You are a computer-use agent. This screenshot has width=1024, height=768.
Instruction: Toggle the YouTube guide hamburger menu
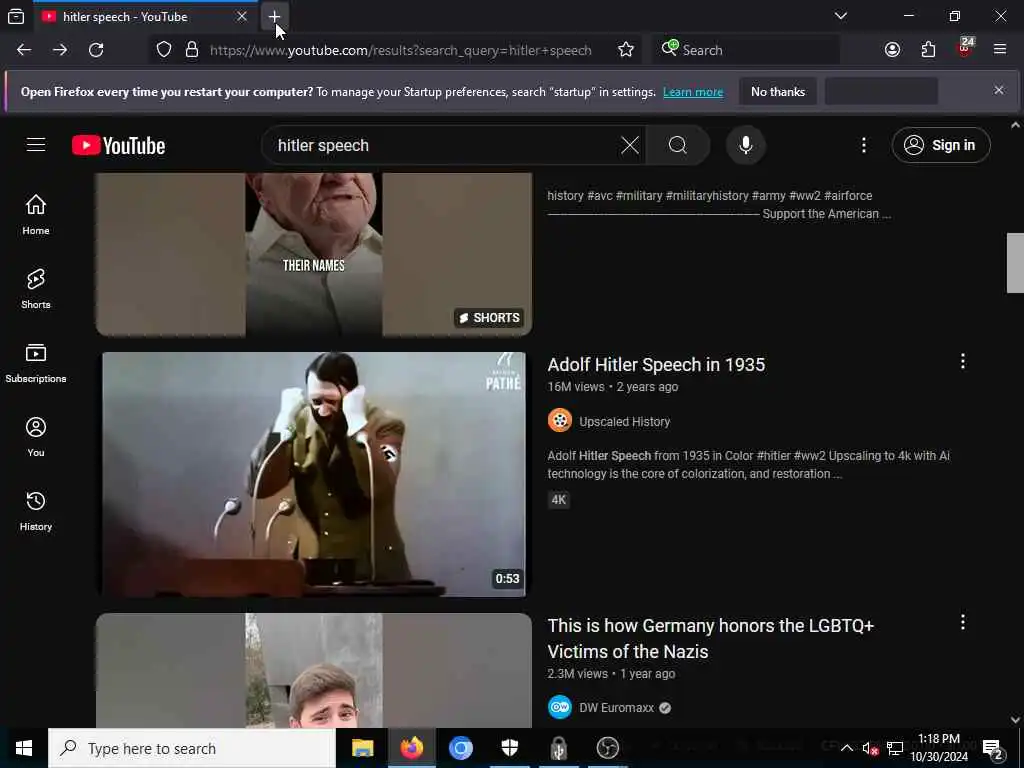(x=36, y=144)
